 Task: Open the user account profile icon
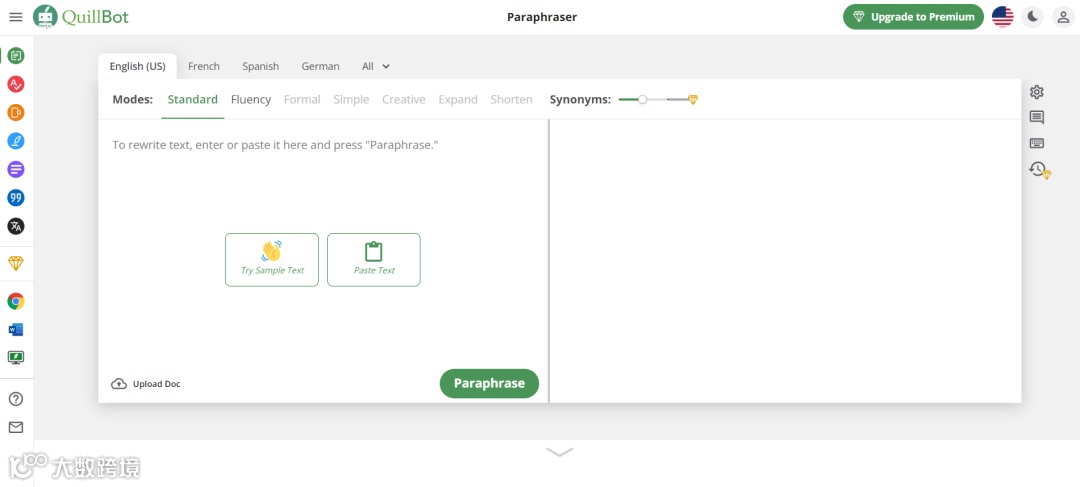click(1063, 17)
